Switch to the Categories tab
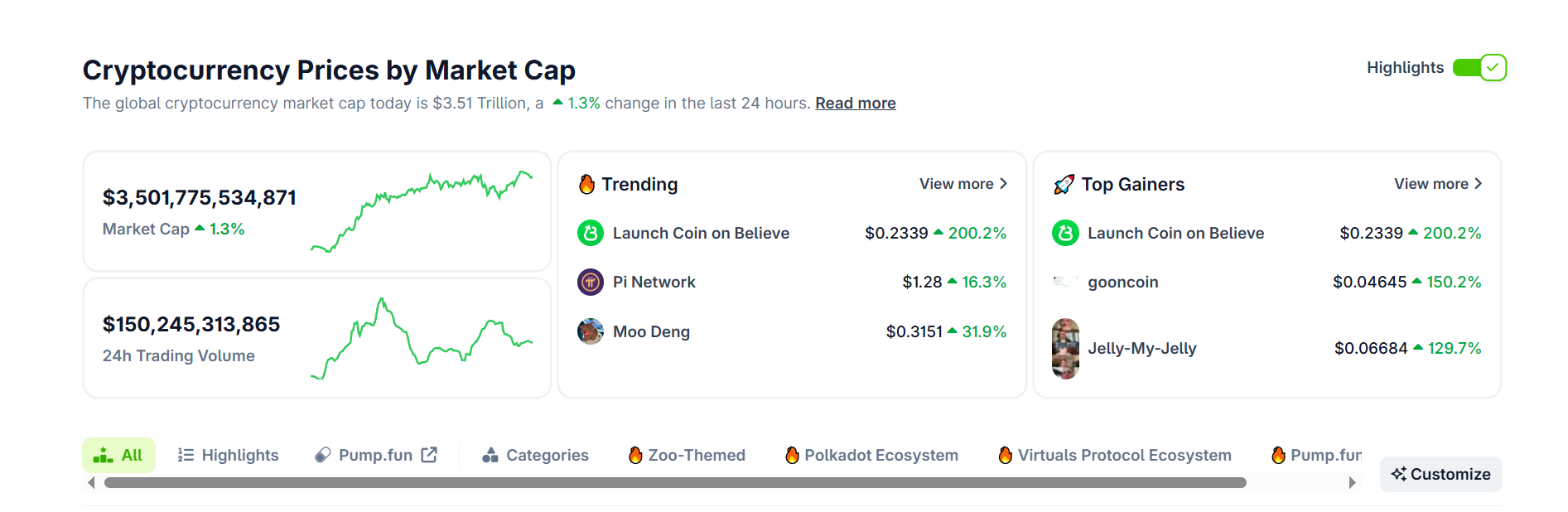 (535, 455)
